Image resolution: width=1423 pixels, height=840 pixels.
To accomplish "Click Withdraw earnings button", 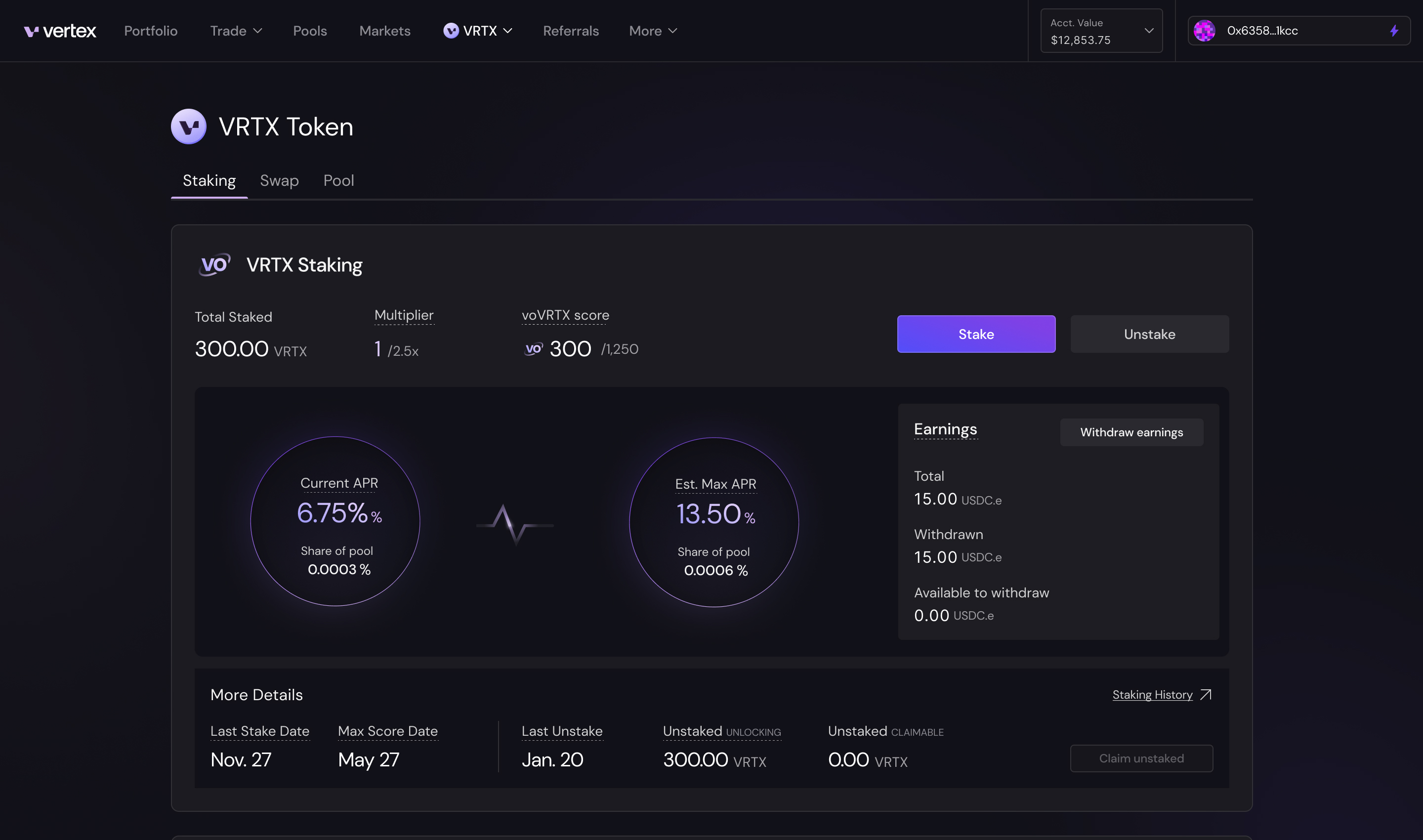I will (x=1131, y=432).
